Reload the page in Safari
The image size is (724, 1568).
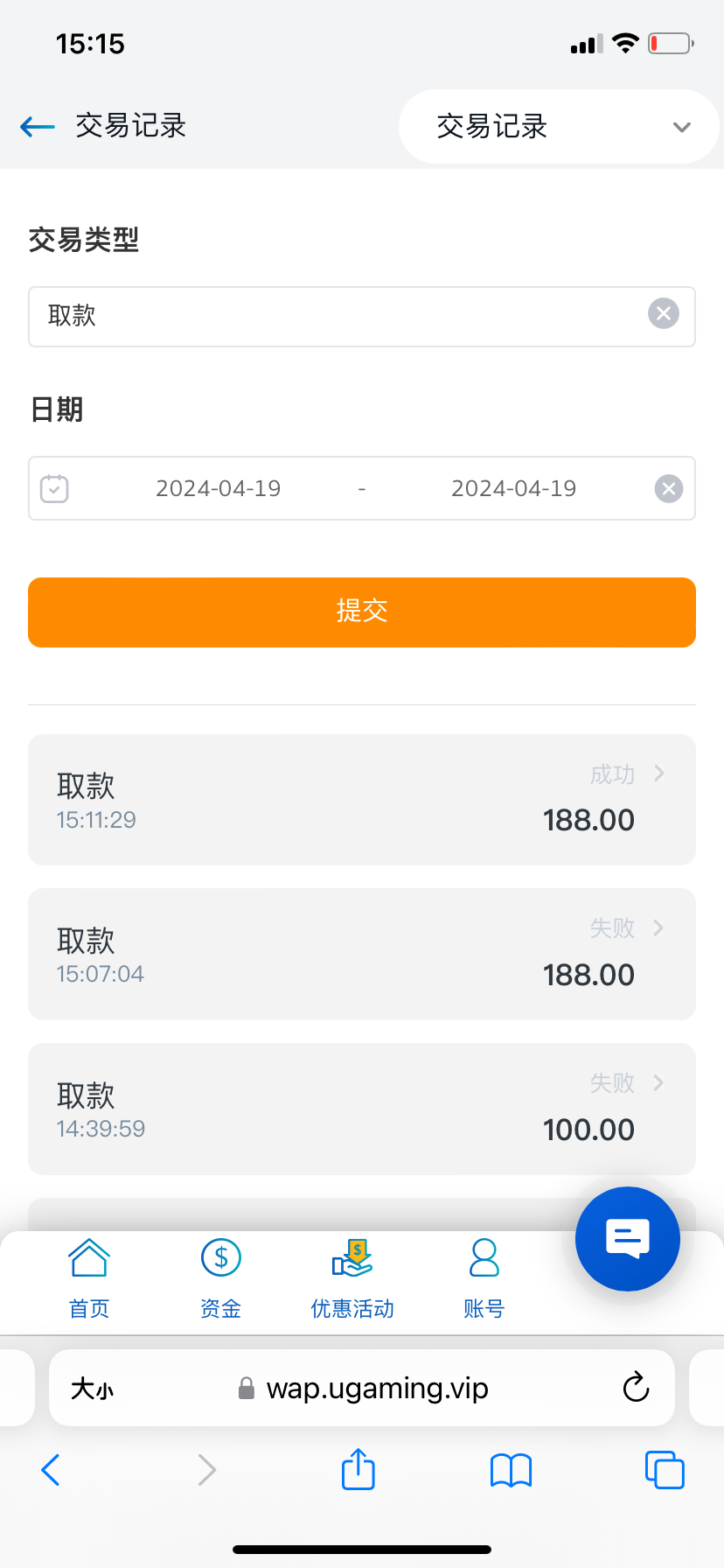coord(636,1388)
